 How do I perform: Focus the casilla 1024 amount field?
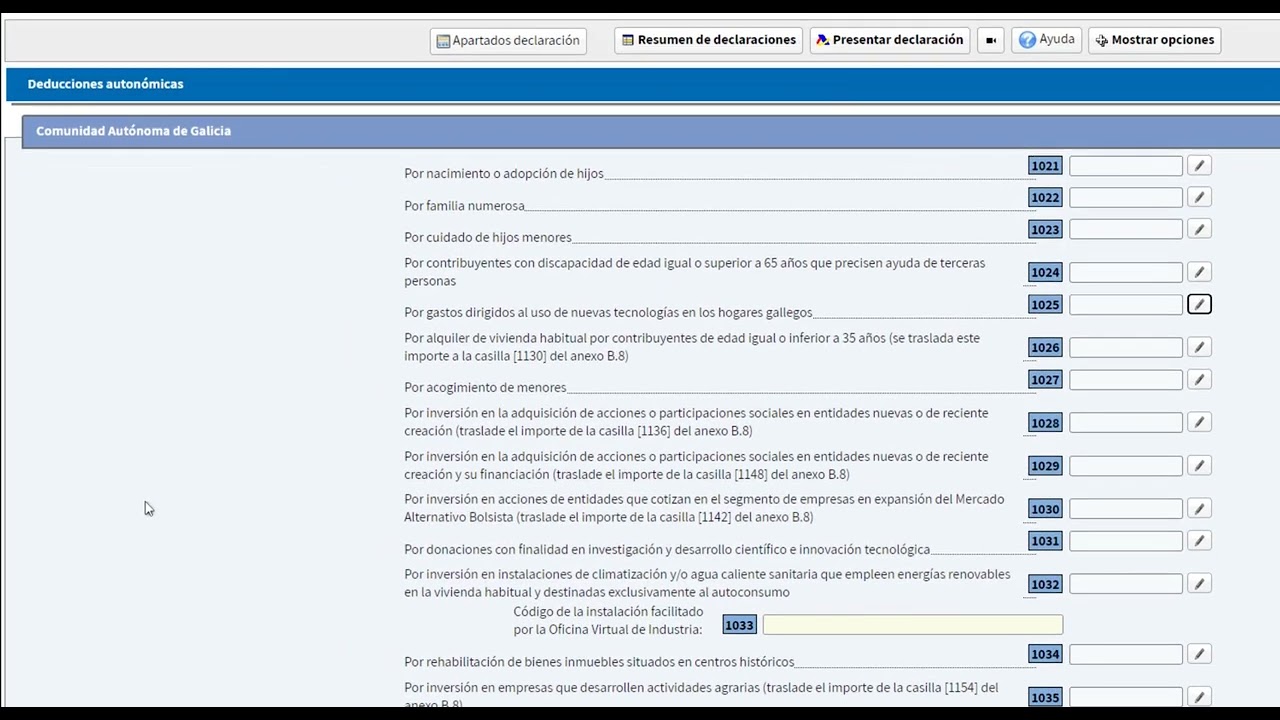pyautogui.click(x=1125, y=272)
